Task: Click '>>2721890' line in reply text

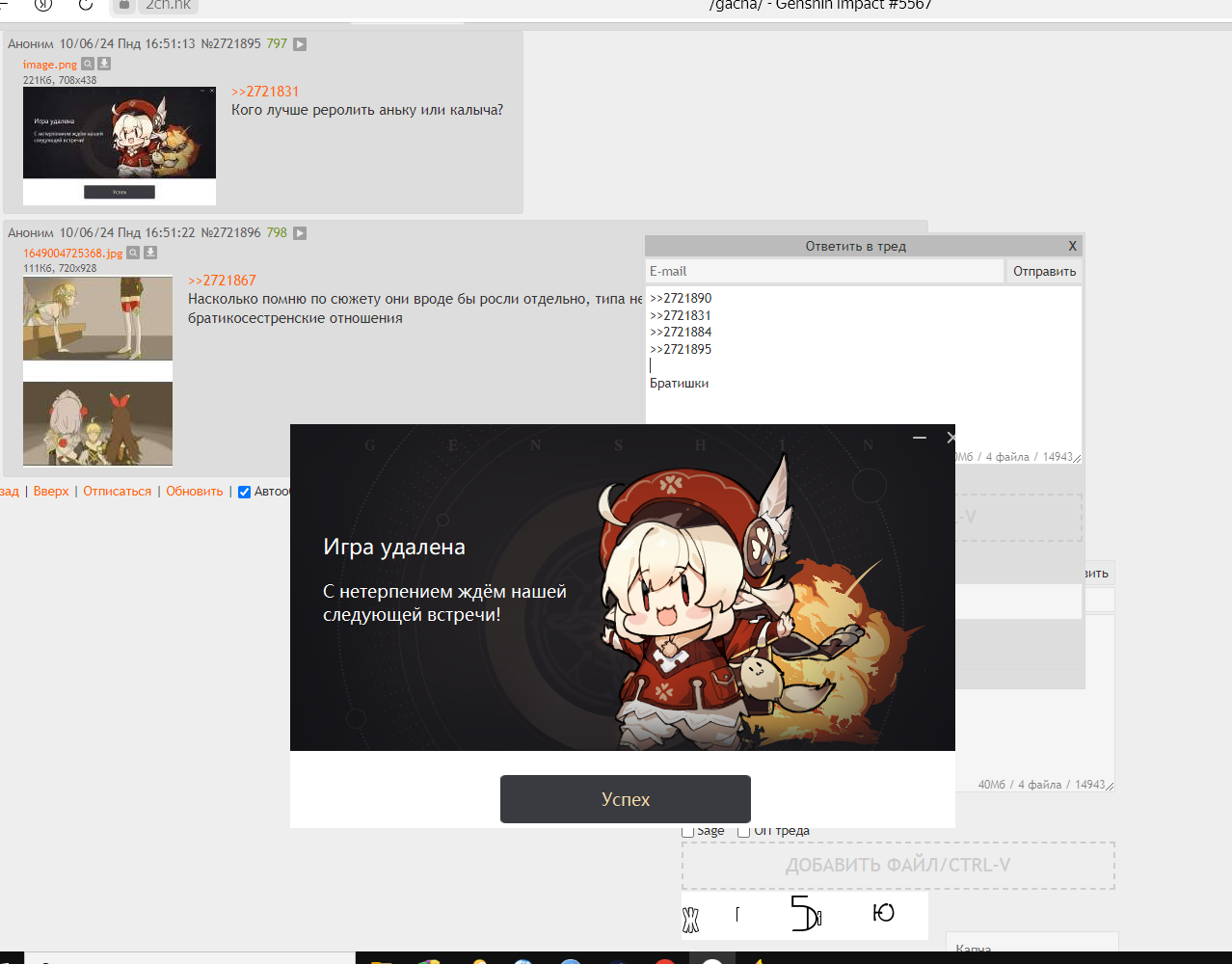Action: (681, 299)
